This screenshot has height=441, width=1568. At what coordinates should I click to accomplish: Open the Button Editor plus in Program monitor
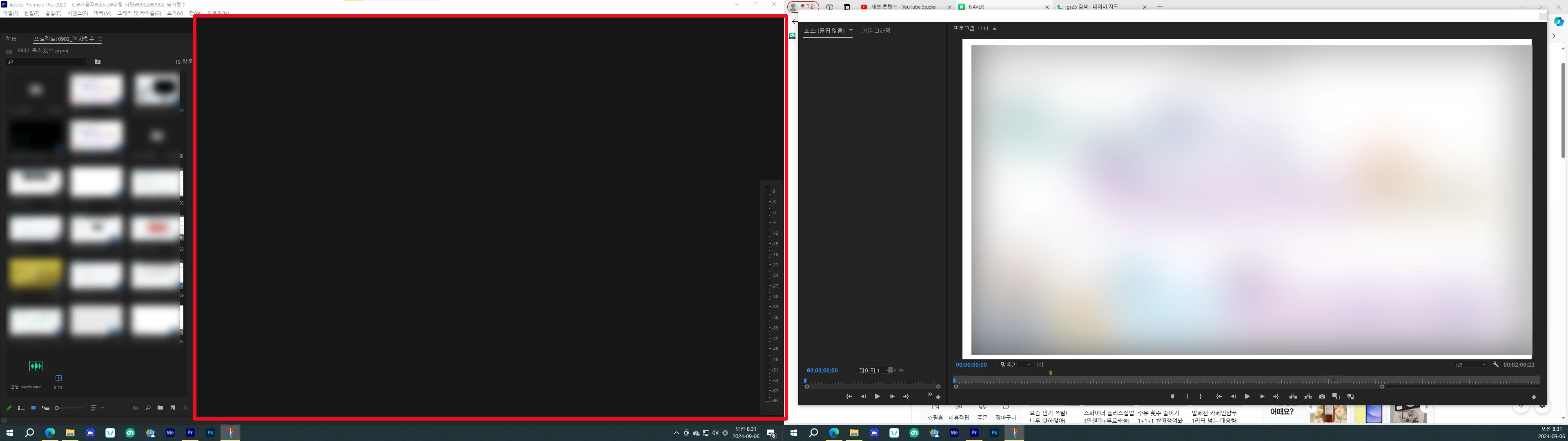coord(1533,397)
